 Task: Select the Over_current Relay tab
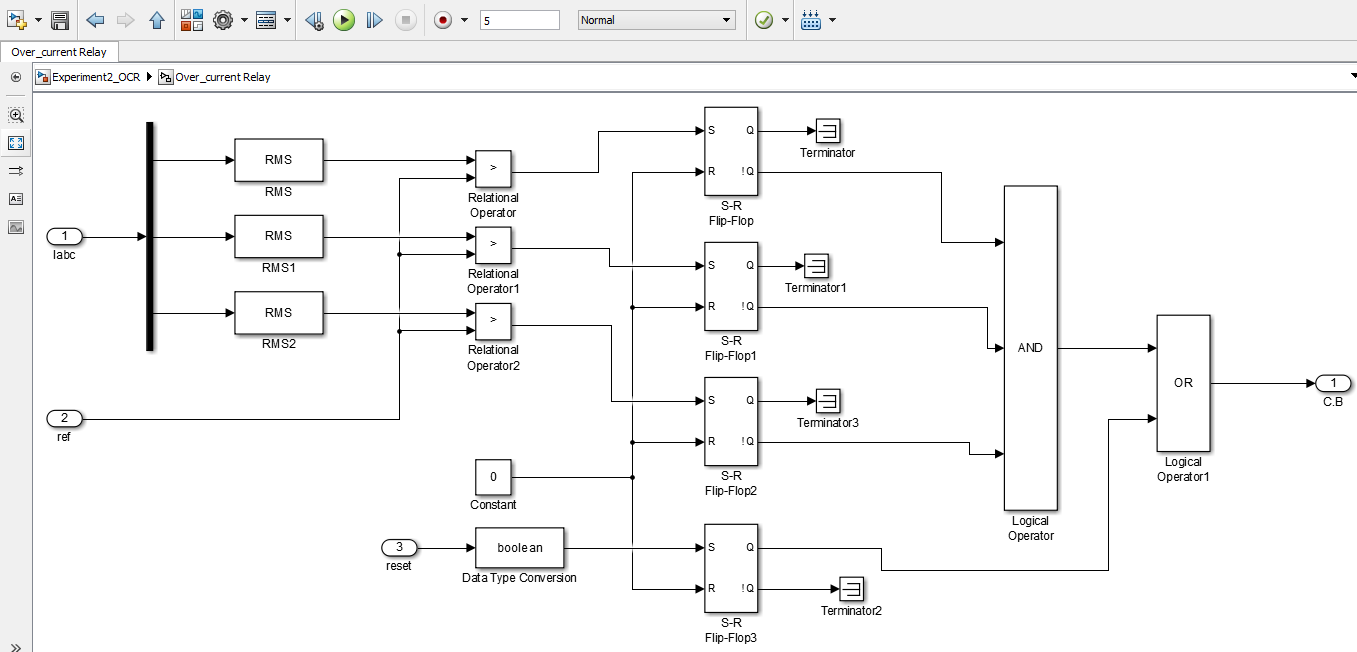coord(59,52)
